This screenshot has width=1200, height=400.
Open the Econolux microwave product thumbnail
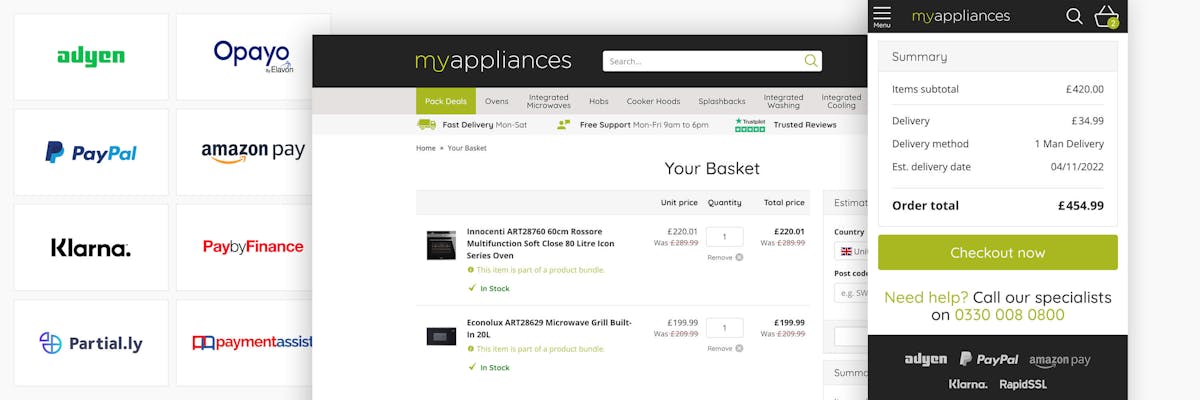(441, 336)
